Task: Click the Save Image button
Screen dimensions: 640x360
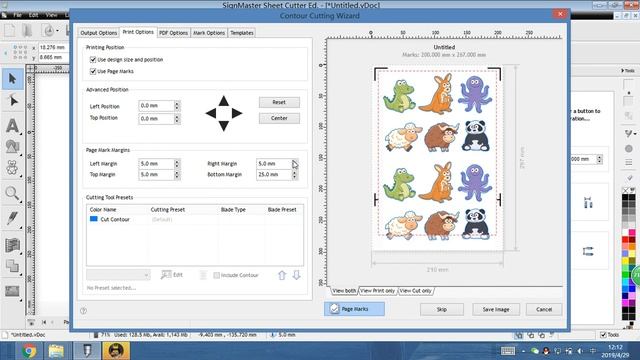Action: pyautogui.click(x=496, y=309)
